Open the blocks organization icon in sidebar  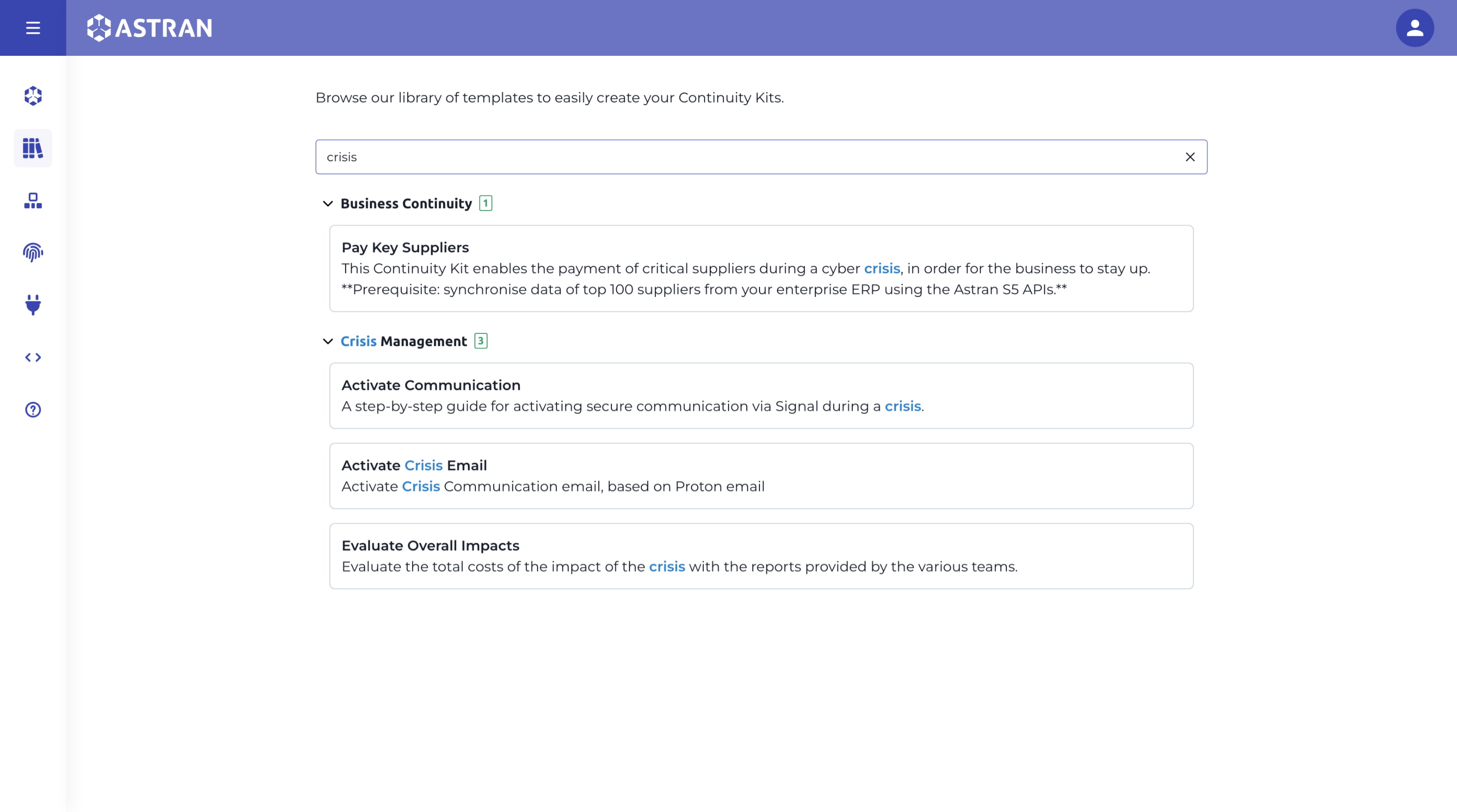pos(33,201)
